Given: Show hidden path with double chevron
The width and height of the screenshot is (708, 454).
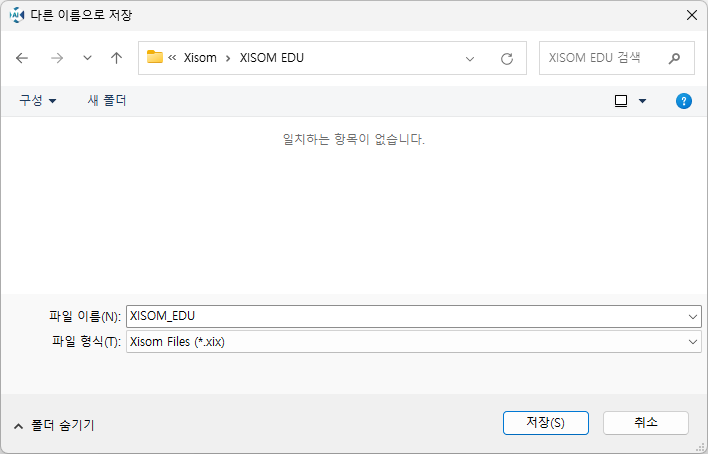Looking at the screenshot, I should click(172, 58).
